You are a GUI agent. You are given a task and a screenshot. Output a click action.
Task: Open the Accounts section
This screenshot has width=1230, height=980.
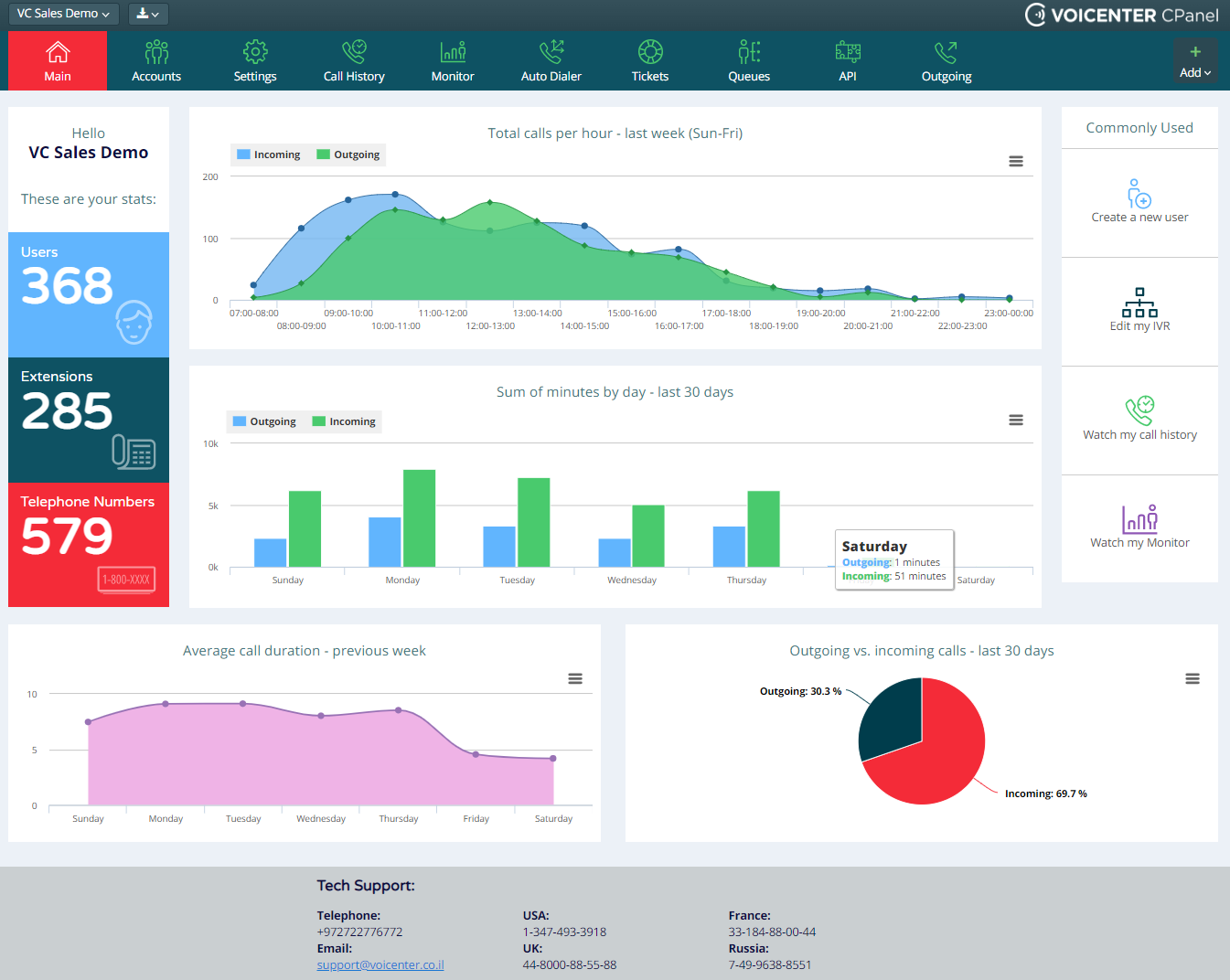click(x=156, y=61)
